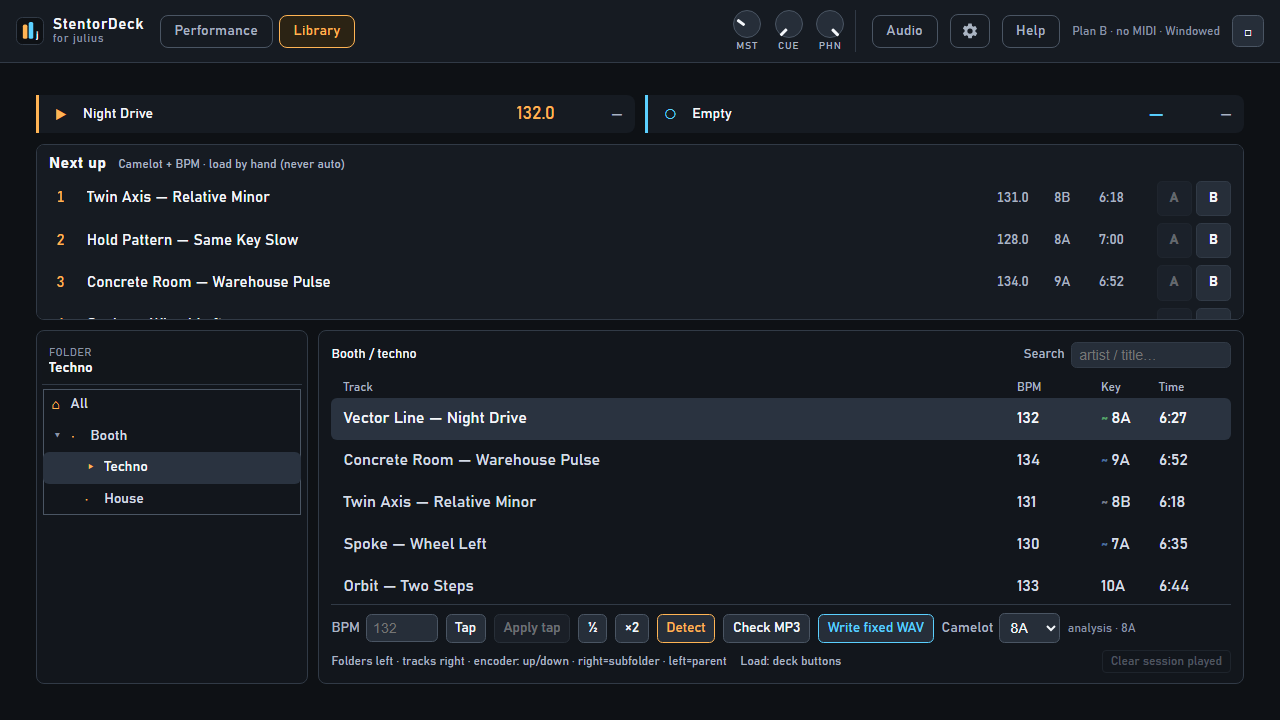The width and height of the screenshot is (1280, 720).
Task: Select the All folder
Action: coord(172,404)
